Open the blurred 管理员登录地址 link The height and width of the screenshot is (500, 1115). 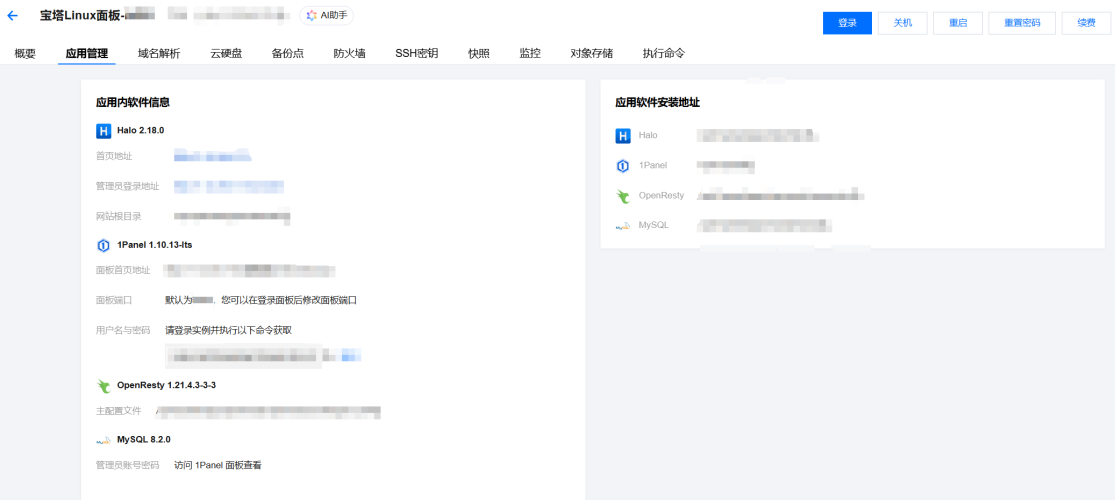229,186
